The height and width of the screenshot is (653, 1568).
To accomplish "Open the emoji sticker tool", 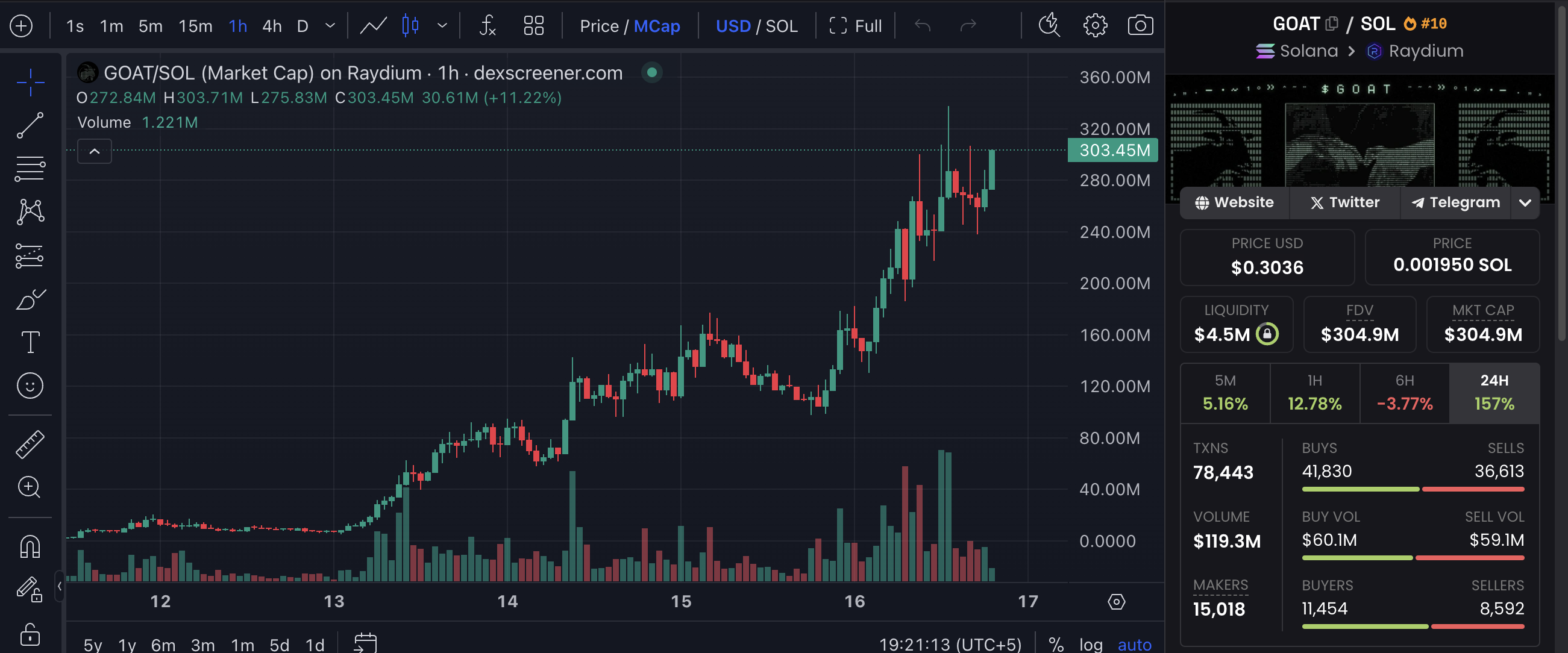I will pyautogui.click(x=30, y=385).
